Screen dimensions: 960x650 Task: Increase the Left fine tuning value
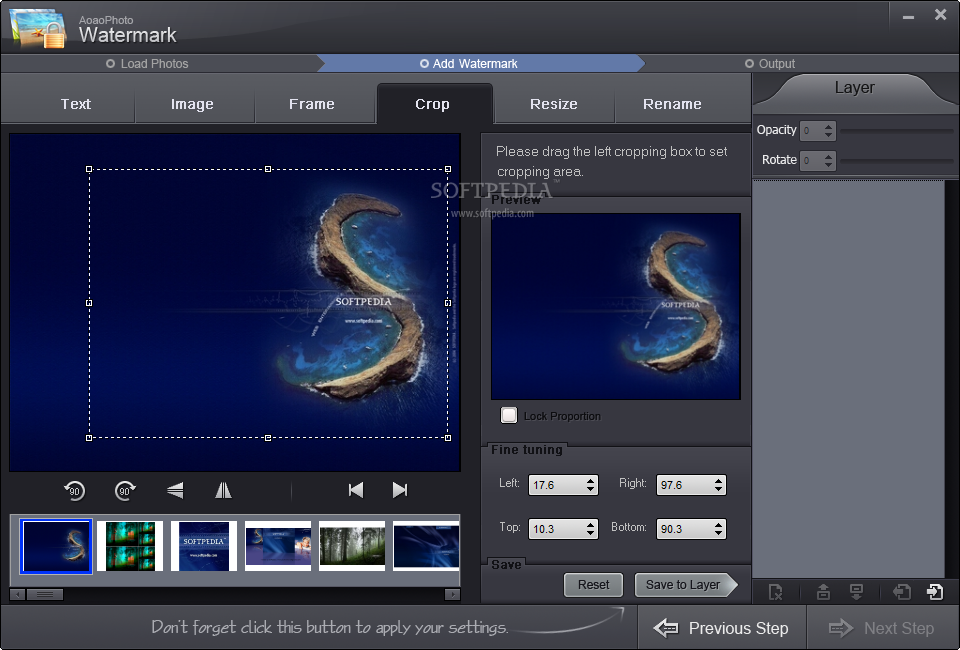click(x=590, y=480)
